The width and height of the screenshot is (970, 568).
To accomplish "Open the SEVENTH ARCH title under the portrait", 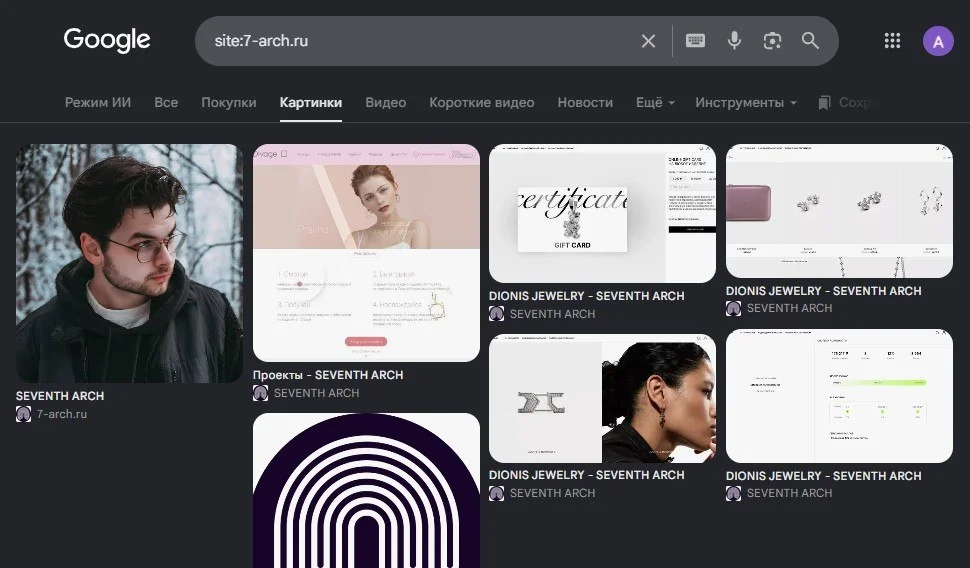I will [x=60, y=396].
